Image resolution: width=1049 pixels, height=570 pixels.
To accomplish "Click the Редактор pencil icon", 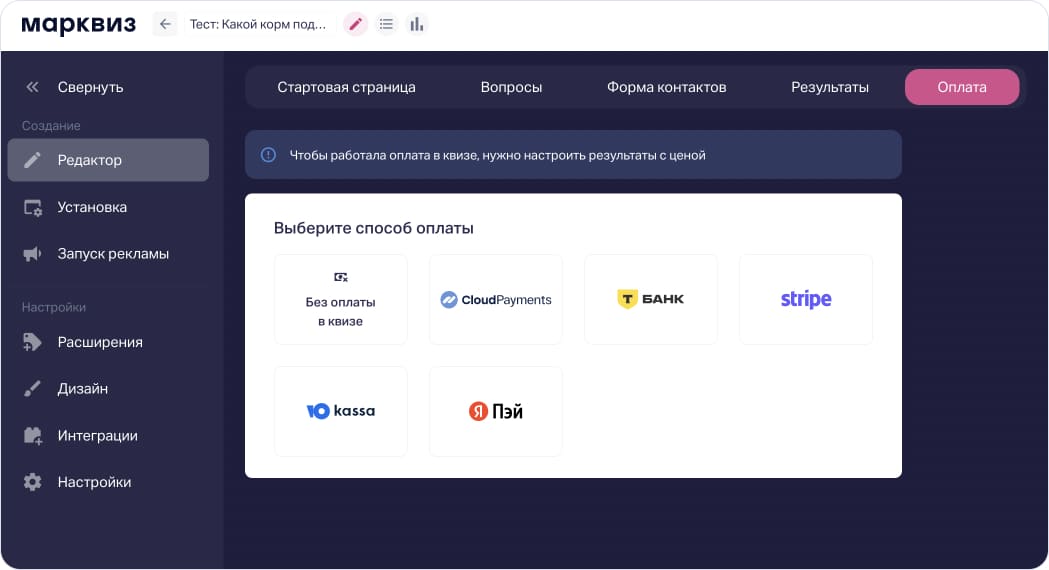I will click(32, 160).
